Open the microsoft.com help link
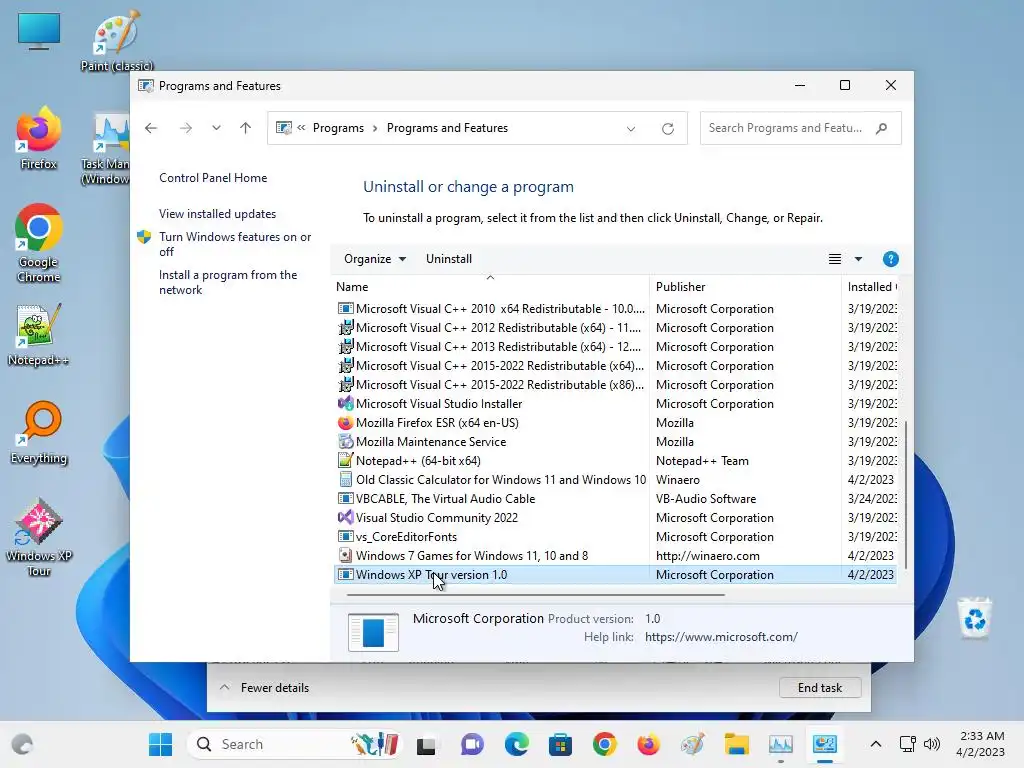Screen dimensions: 1024x768 [721, 637]
